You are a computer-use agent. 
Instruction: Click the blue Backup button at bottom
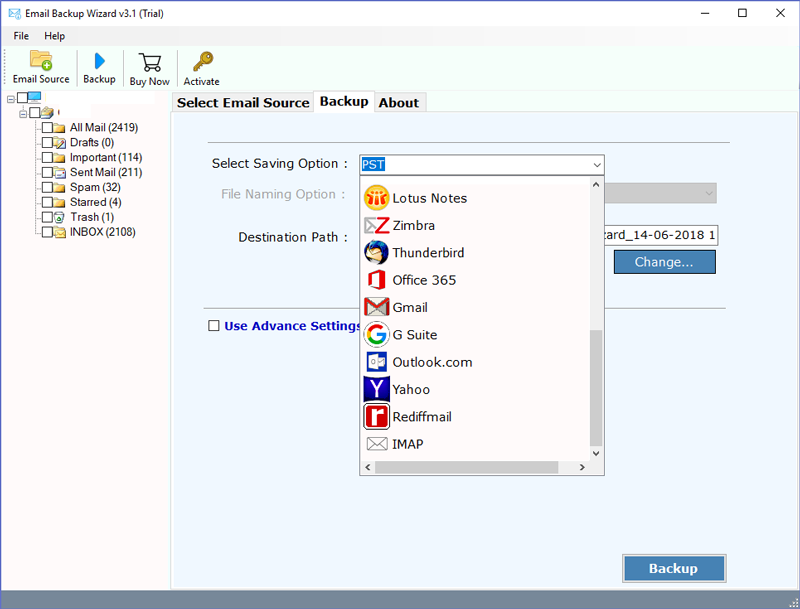674,568
